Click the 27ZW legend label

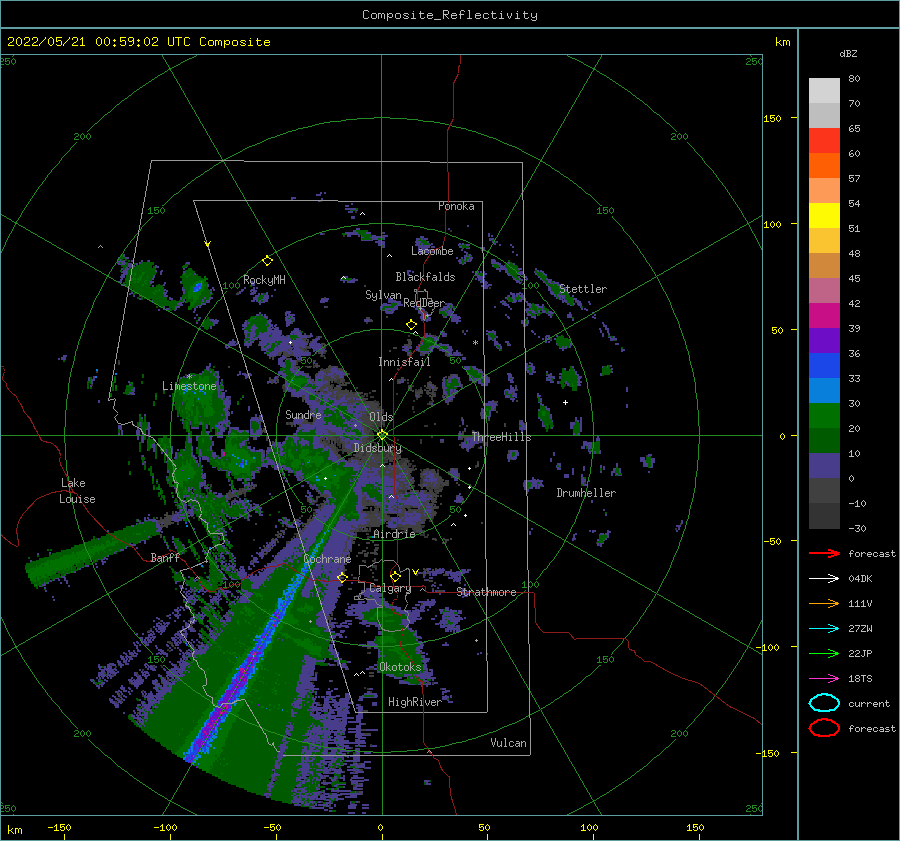point(860,628)
